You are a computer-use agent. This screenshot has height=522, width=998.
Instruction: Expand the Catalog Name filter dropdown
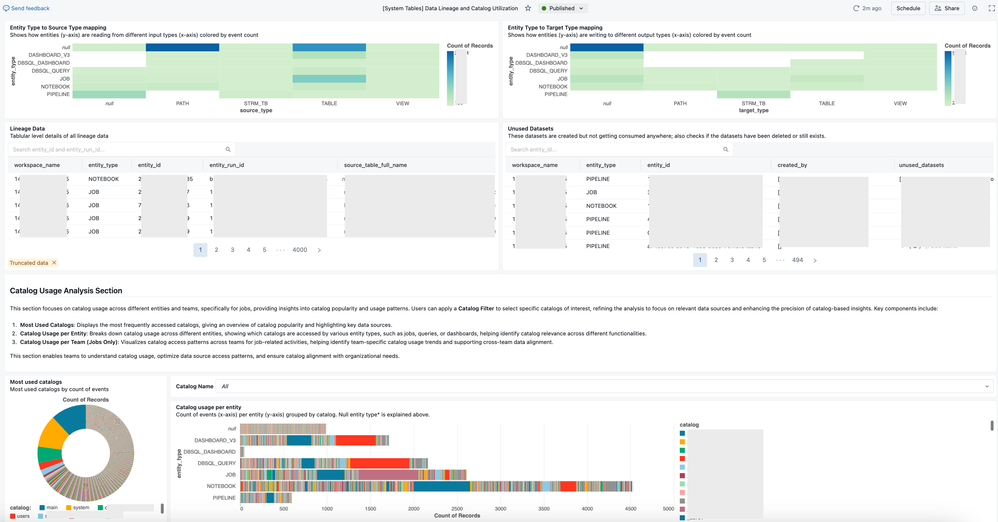pyautogui.click(x=987, y=385)
